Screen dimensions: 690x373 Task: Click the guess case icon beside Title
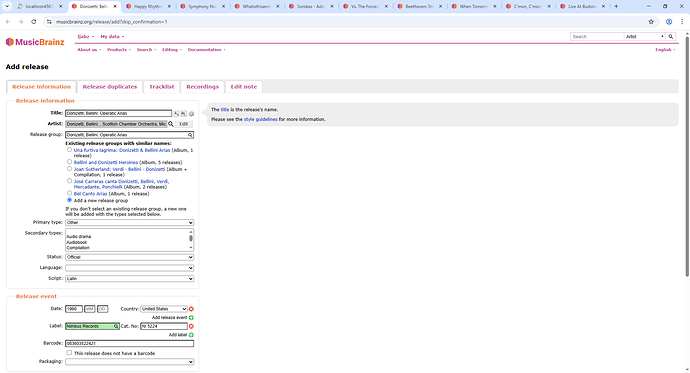pos(176,113)
